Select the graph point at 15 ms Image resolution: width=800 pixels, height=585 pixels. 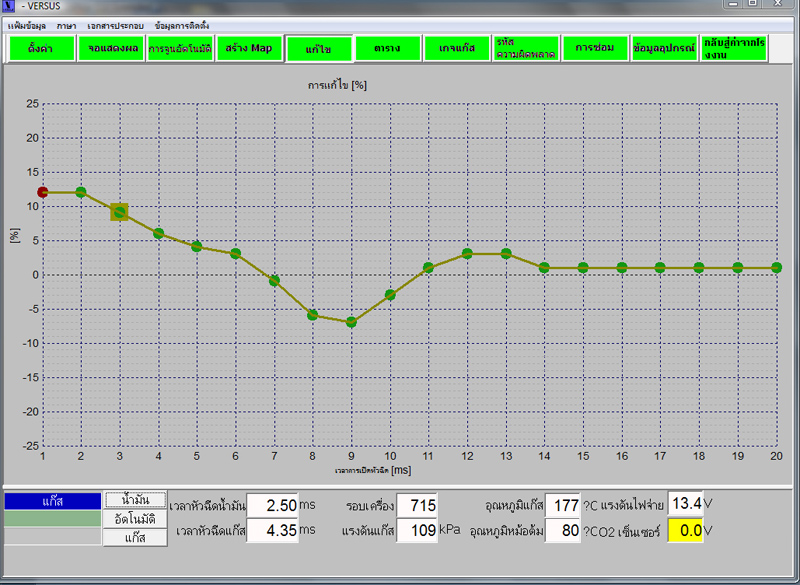[x=583, y=267]
